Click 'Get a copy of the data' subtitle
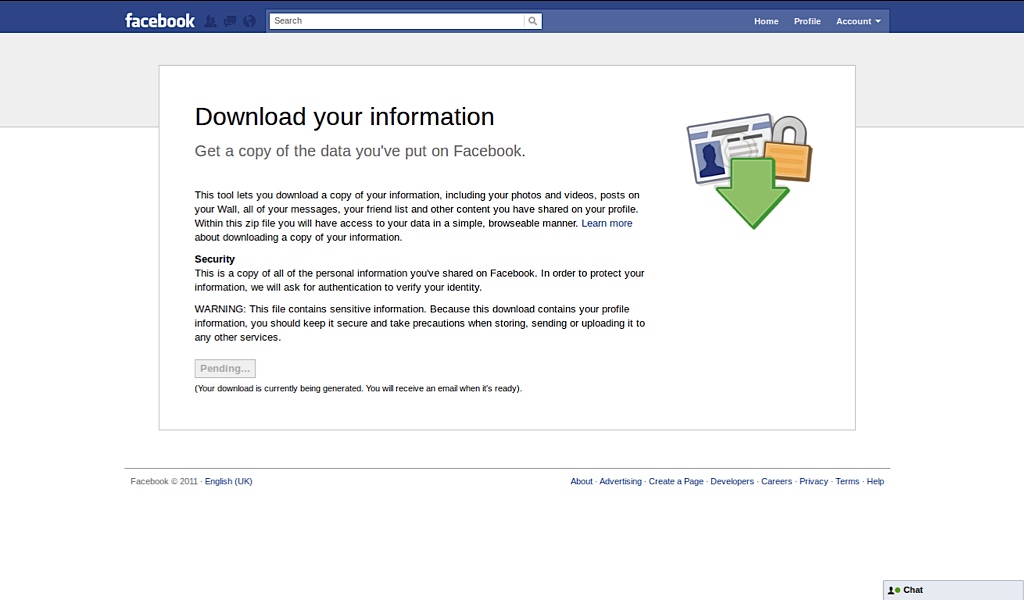This screenshot has width=1024, height=600. (x=360, y=151)
